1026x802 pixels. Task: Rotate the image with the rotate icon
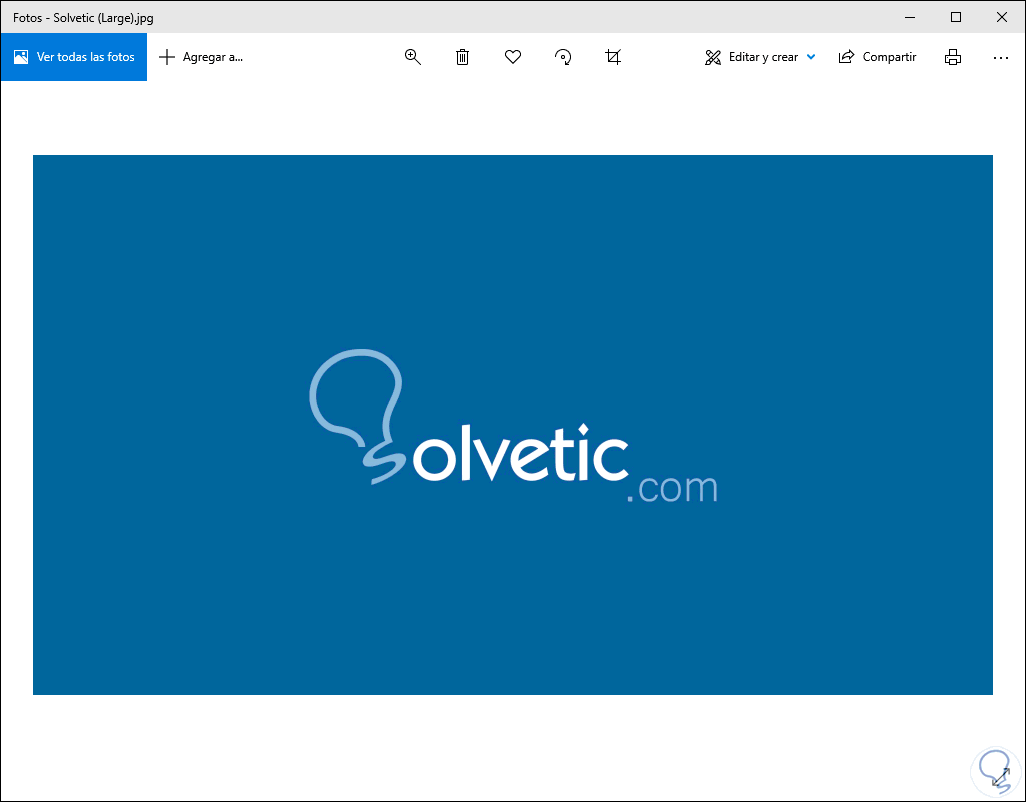click(563, 57)
